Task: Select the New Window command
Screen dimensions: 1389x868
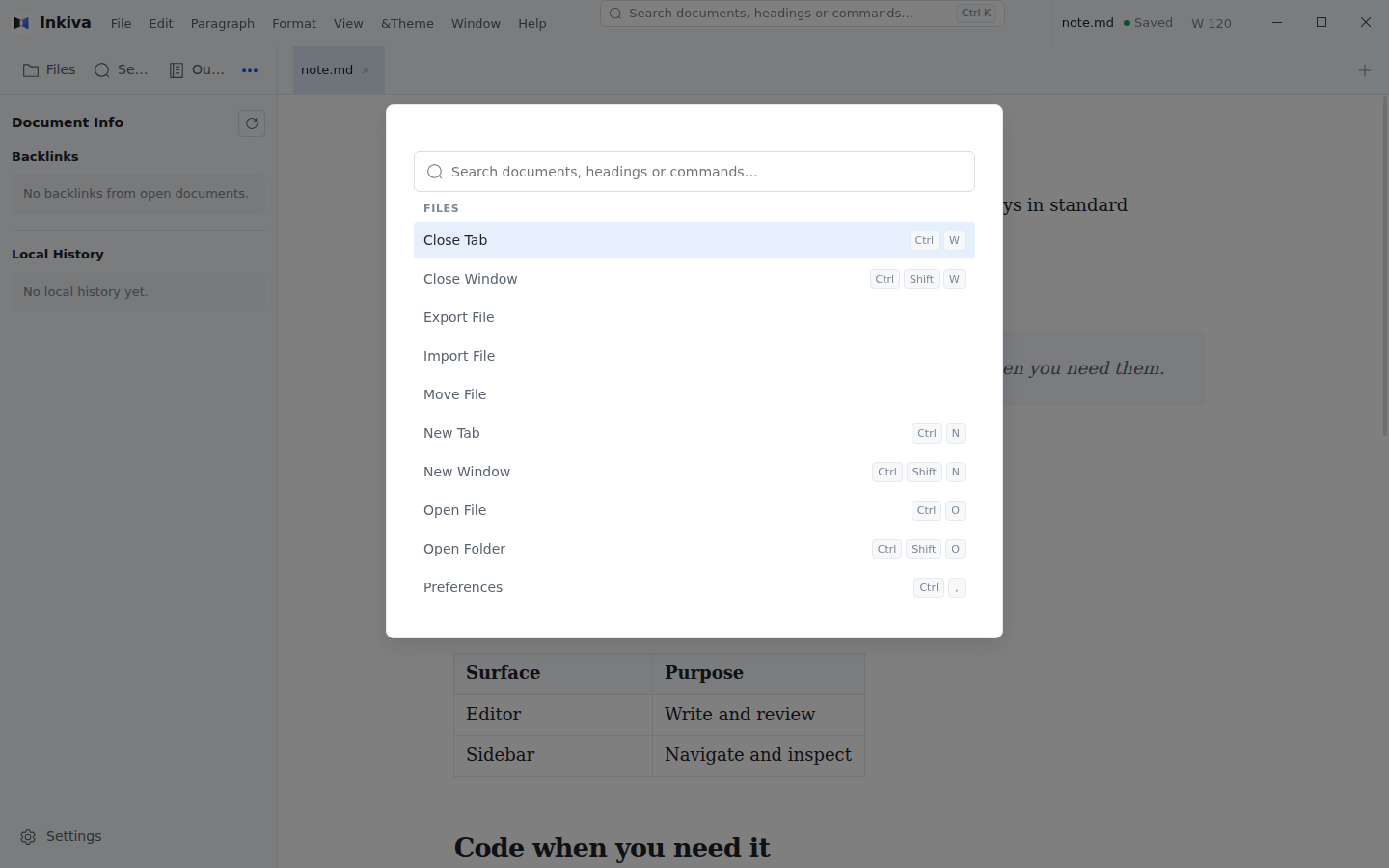Action: [x=694, y=472]
